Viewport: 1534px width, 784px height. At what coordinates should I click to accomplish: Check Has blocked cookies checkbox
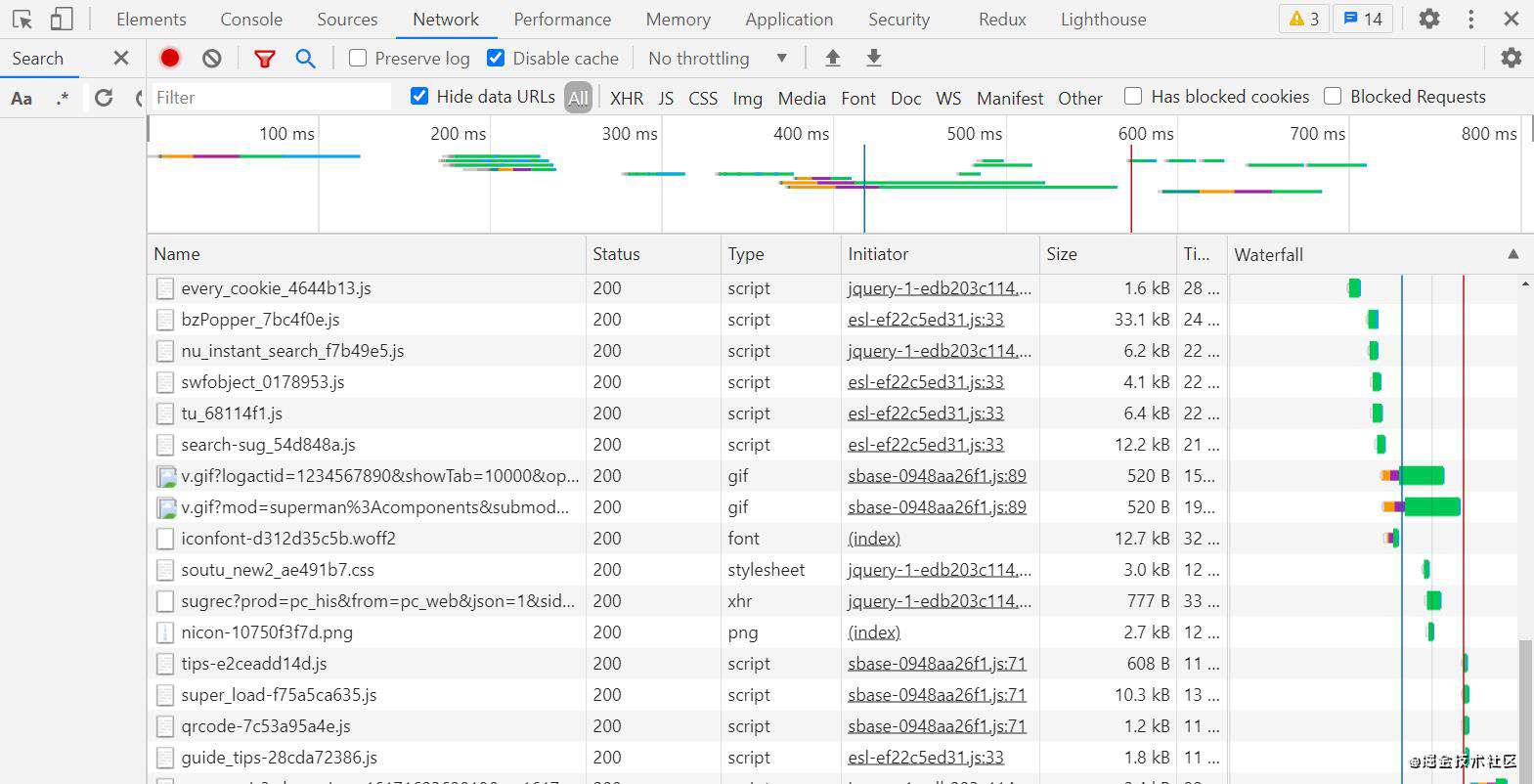pos(1133,96)
